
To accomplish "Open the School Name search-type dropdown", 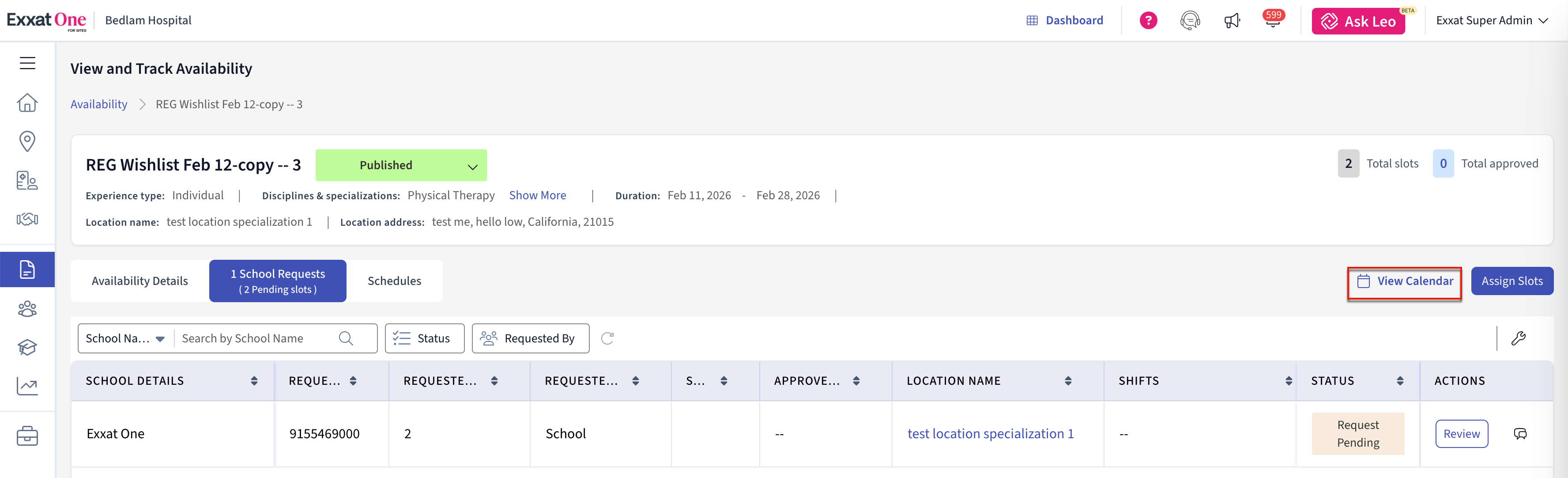I will click(125, 338).
